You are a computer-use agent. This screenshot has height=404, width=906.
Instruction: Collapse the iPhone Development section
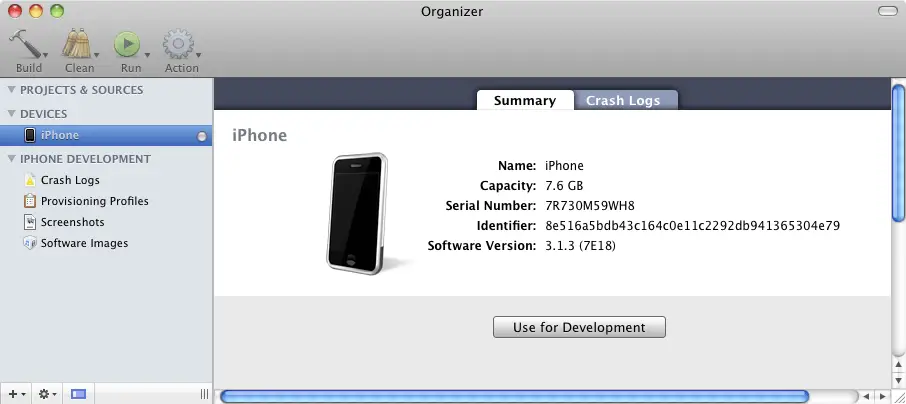(11, 158)
